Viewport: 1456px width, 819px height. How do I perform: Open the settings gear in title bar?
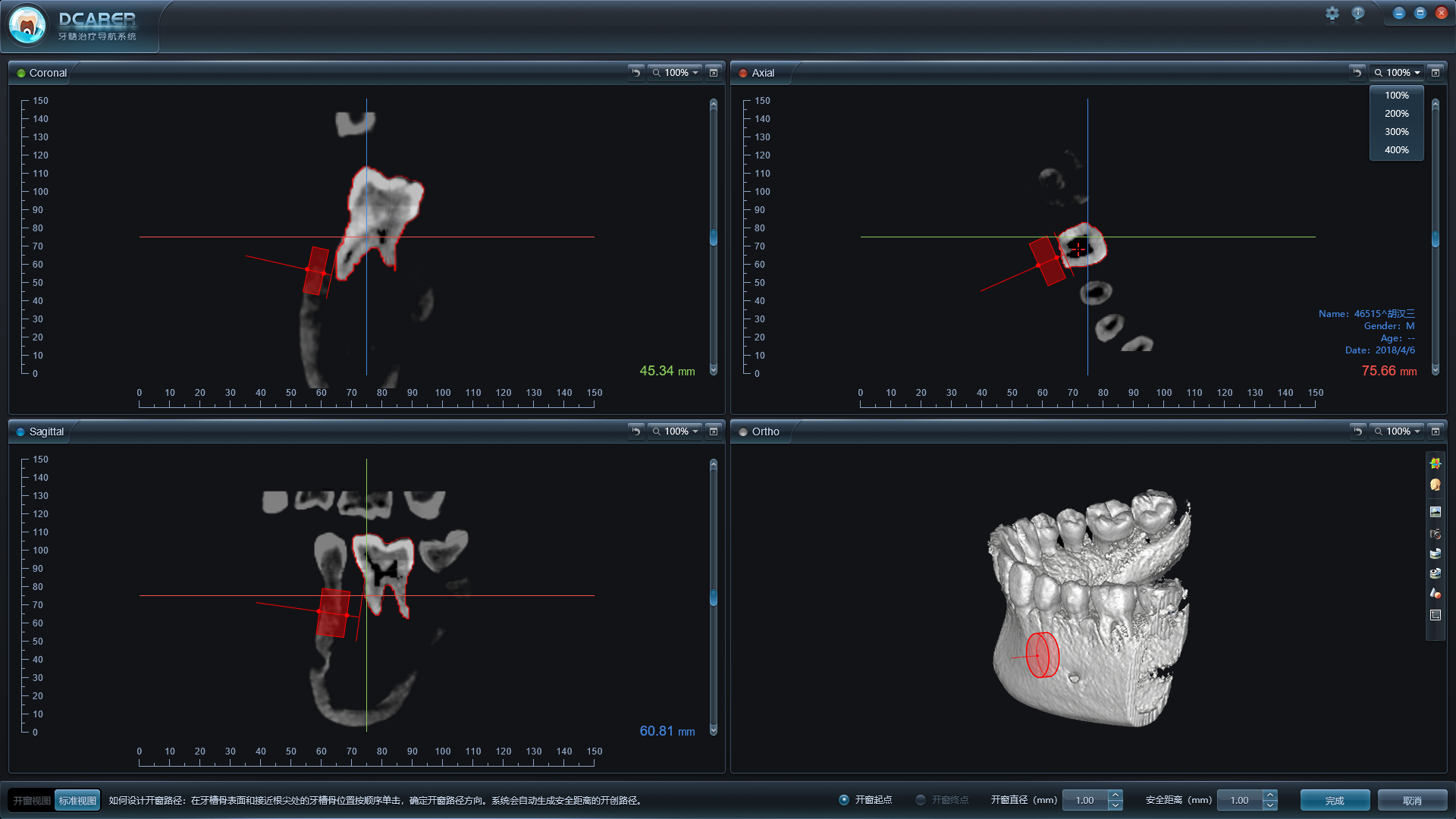coord(1332,14)
